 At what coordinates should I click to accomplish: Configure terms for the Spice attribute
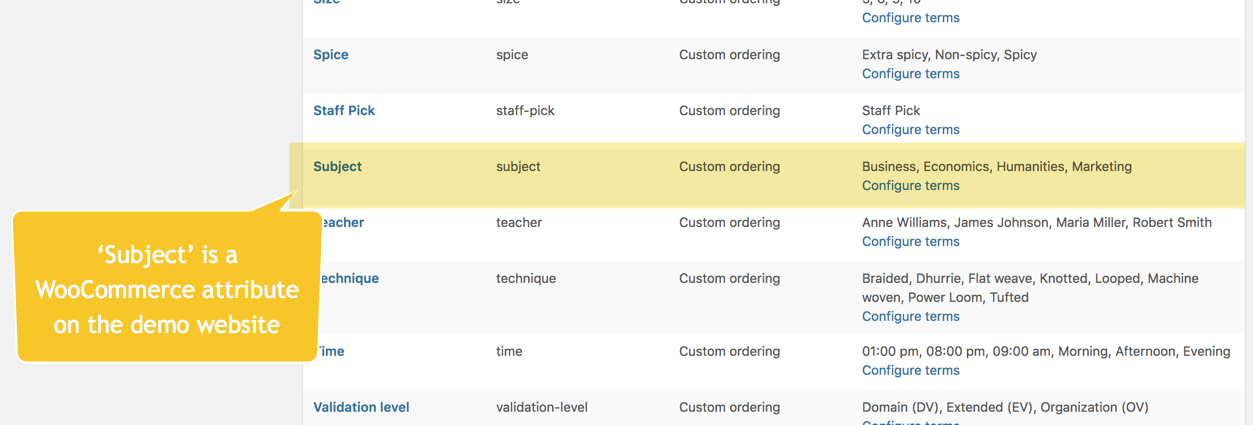click(x=910, y=73)
